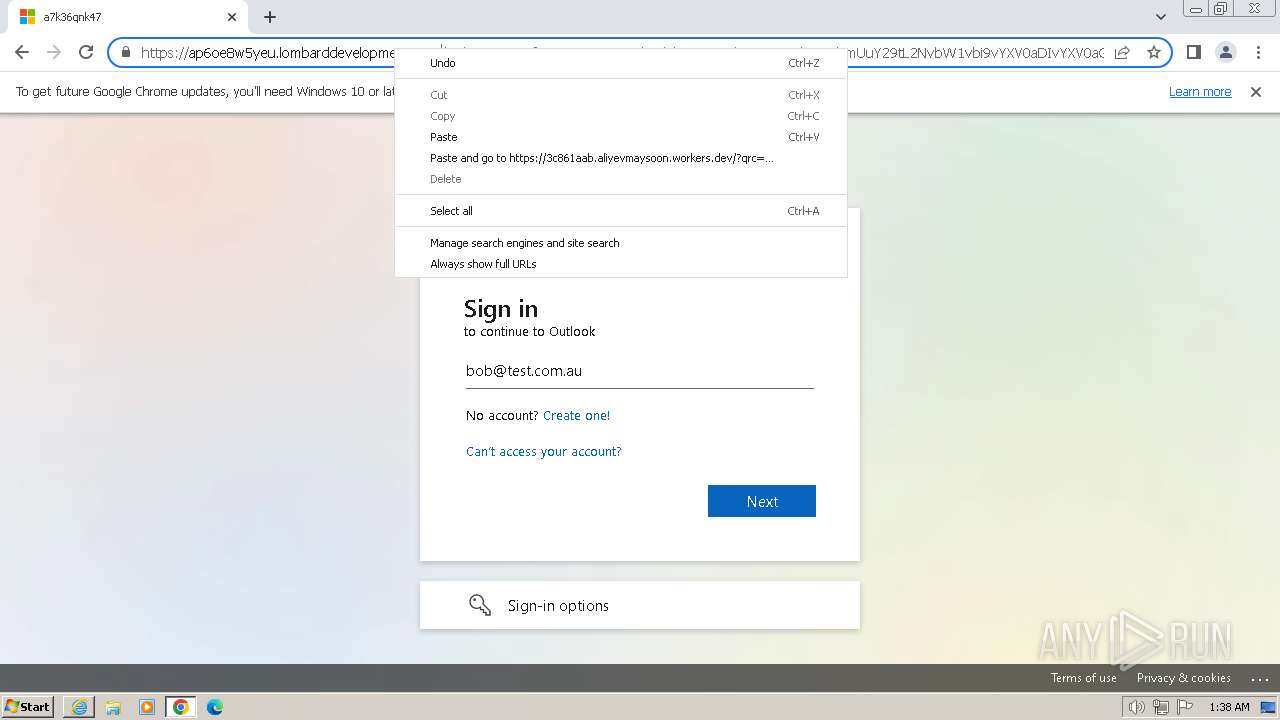Open the Learn more link
This screenshot has width=1280, height=720.
pos(1200,92)
